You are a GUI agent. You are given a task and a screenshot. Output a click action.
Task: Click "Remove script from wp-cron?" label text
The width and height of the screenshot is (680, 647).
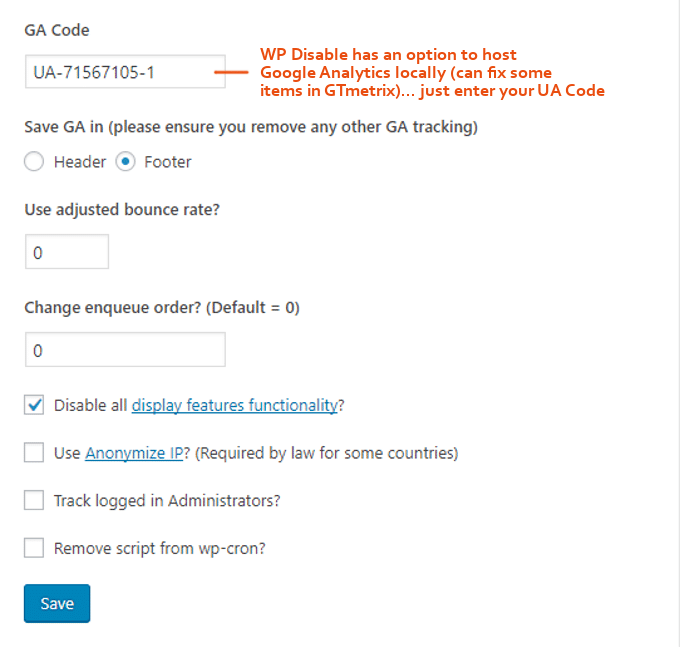[x=160, y=549]
